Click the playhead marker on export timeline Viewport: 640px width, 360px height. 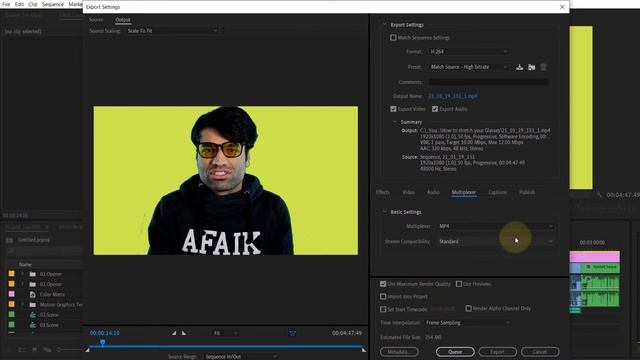(102, 343)
